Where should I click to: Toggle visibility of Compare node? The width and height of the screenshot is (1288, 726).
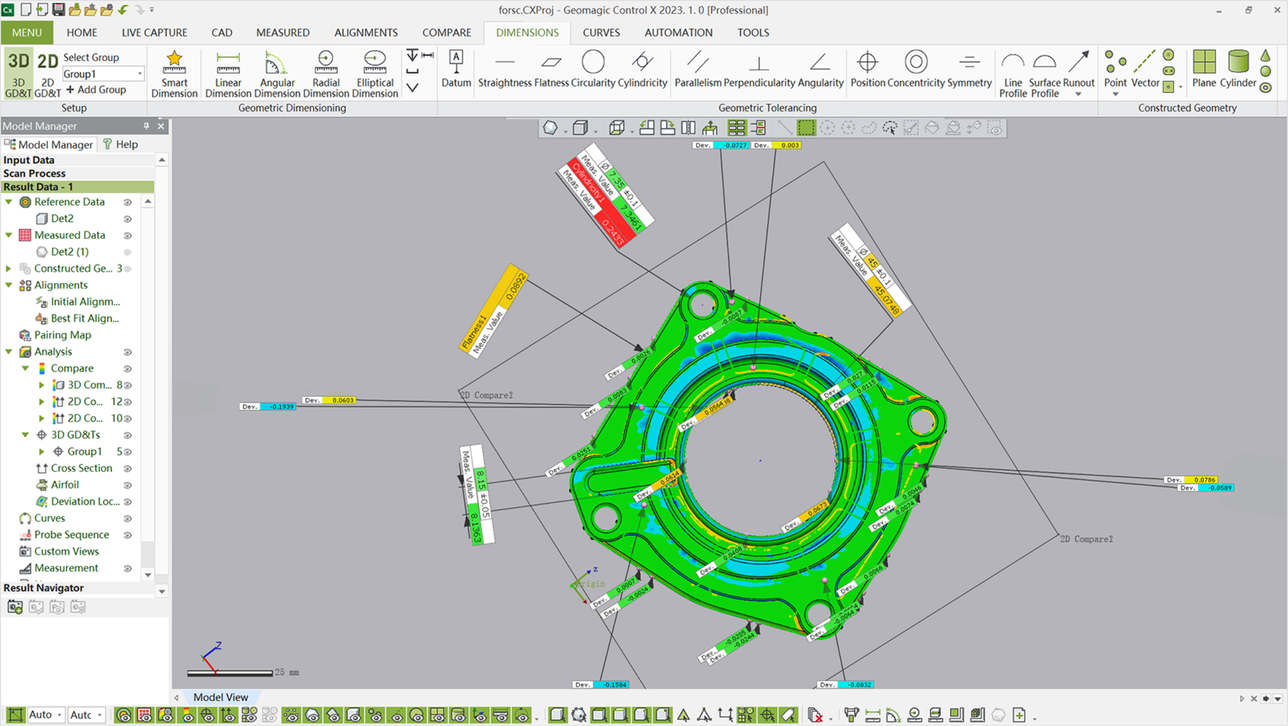pos(128,368)
